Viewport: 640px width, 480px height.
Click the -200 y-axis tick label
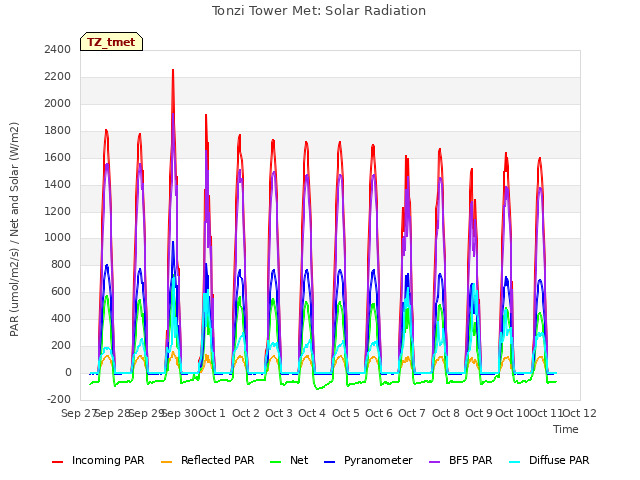(x=59, y=399)
